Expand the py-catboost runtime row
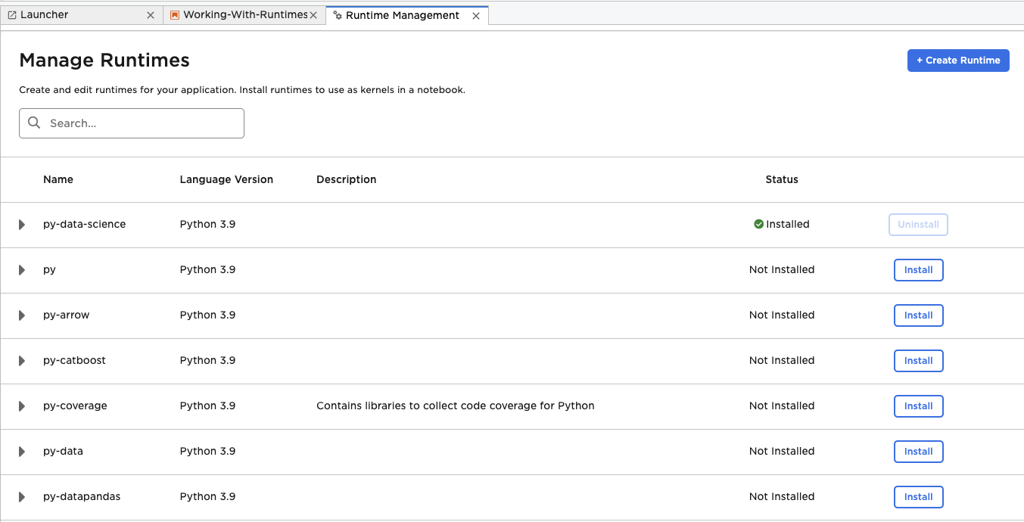Image resolution: width=1024 pixels, height=522 pixels. coord(22,360)
